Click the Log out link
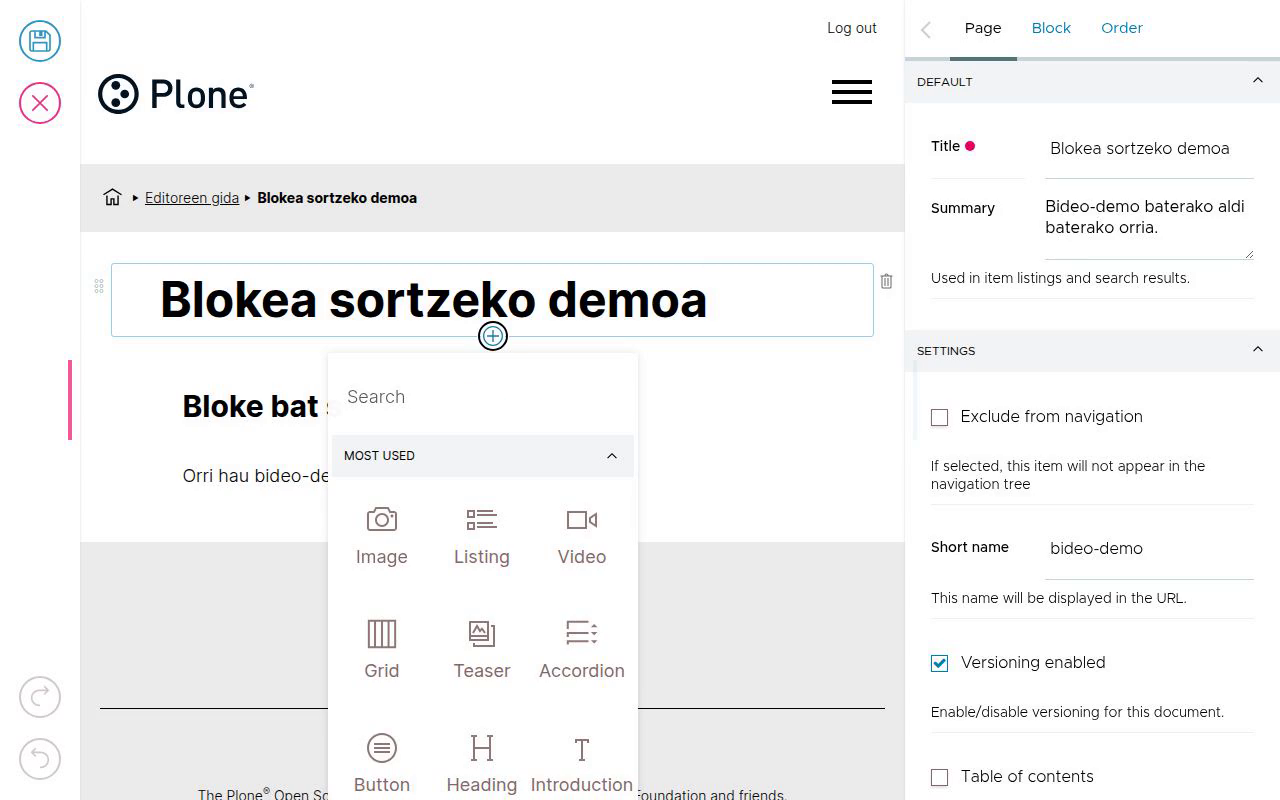1280x800 pixels. (852, 28)
